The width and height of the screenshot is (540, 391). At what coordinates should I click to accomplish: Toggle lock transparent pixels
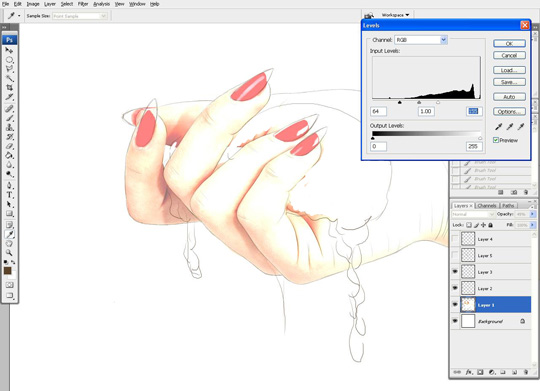pyautogui.click(x=469, y=225)
